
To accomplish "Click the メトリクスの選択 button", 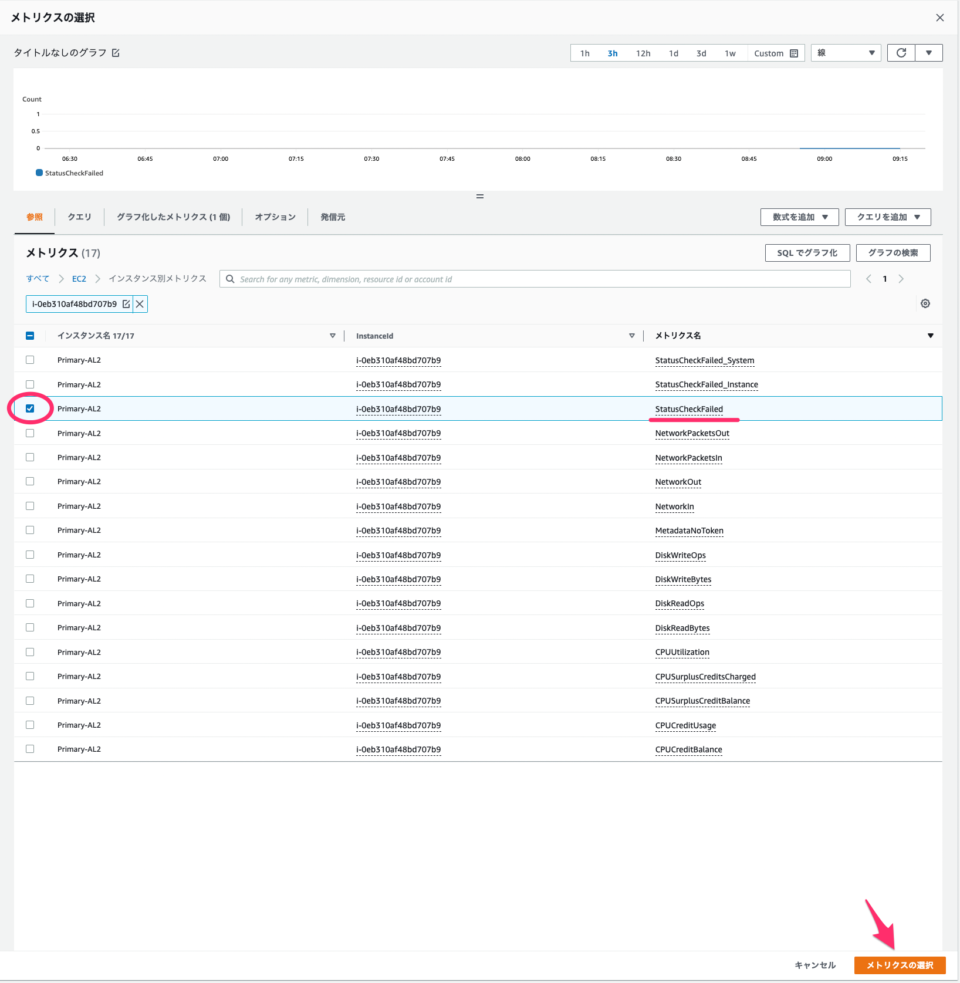I will pyautogui.click(x=898, y=965).
